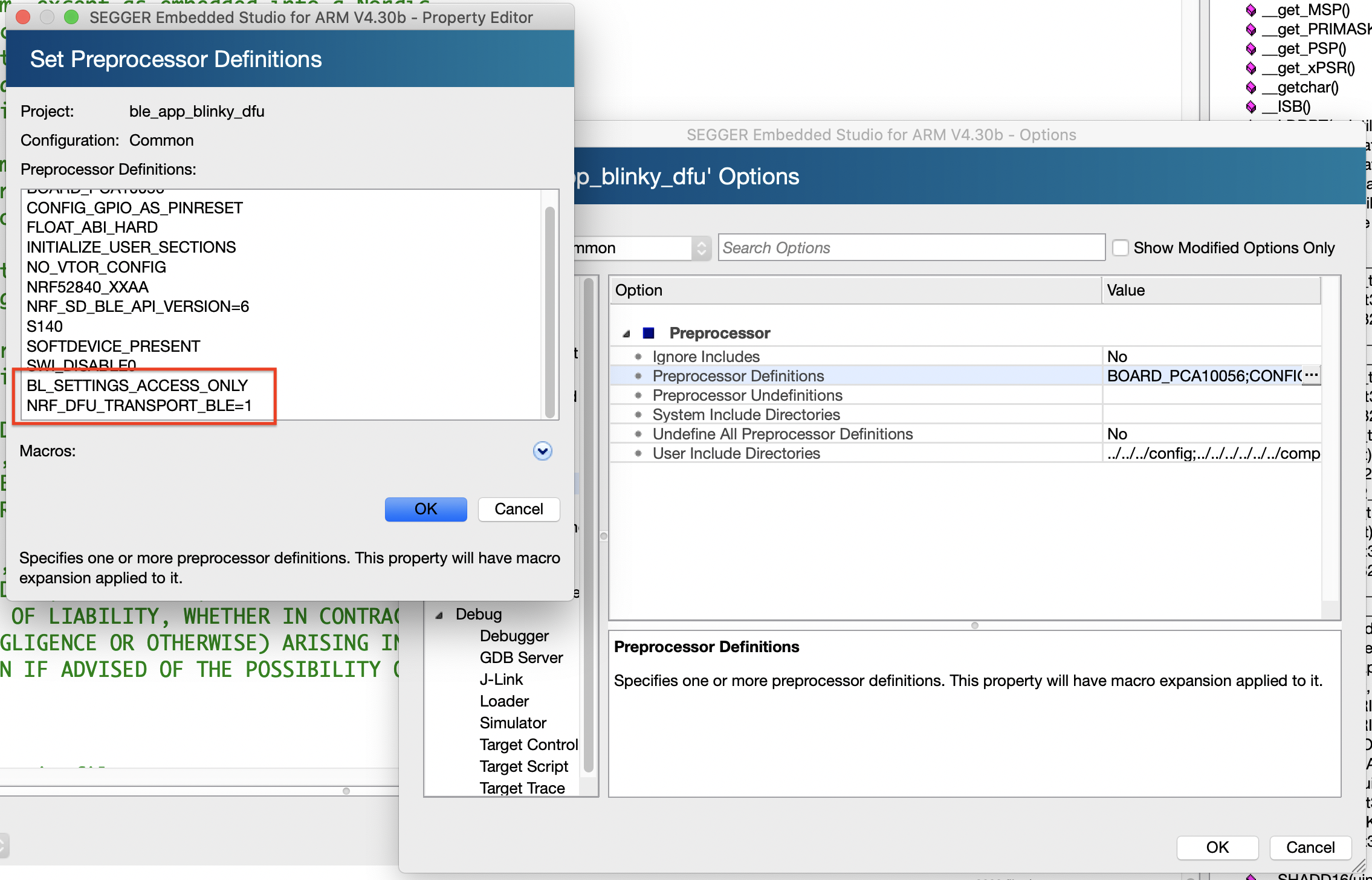Open the GDB Server settings page
The width and height of the screenshot is (1372, 880).
pyautogui.click(x=520, y=657)
